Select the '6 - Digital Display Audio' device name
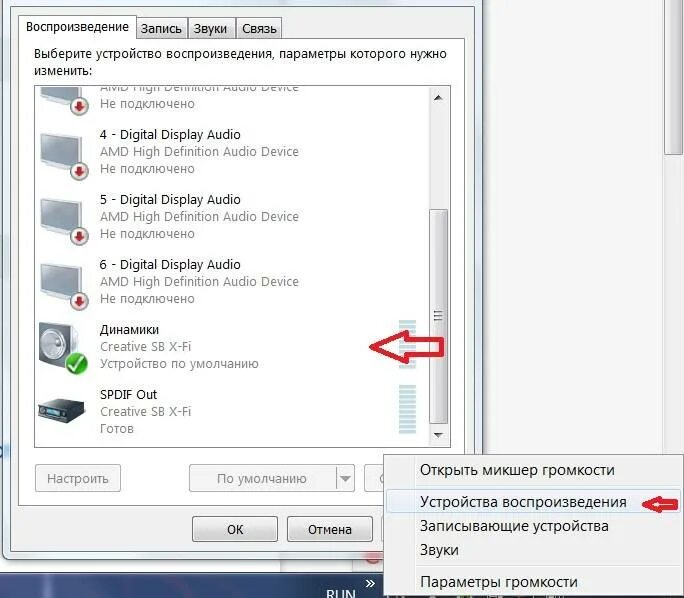This screenshot has width=684, height=598. (x=170, y=264)
